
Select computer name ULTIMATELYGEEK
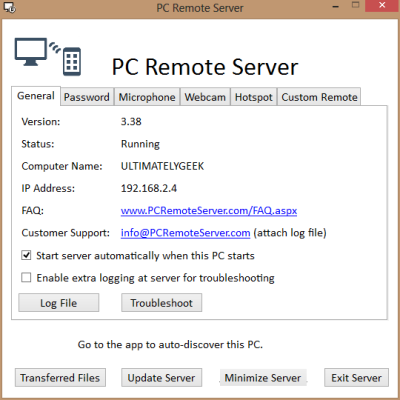(x=162, y=166)
